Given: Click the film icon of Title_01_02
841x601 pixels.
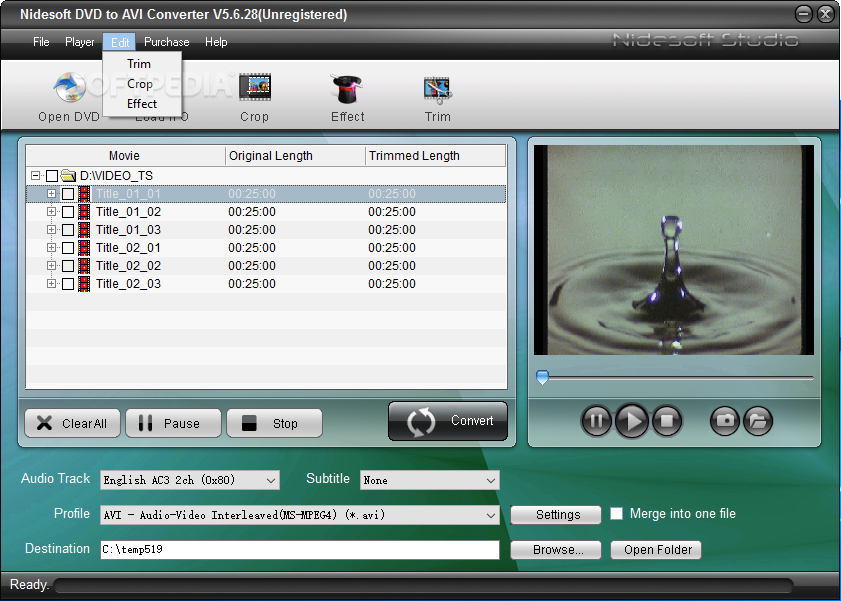Looking at the screenshot, I should [84, 212].
